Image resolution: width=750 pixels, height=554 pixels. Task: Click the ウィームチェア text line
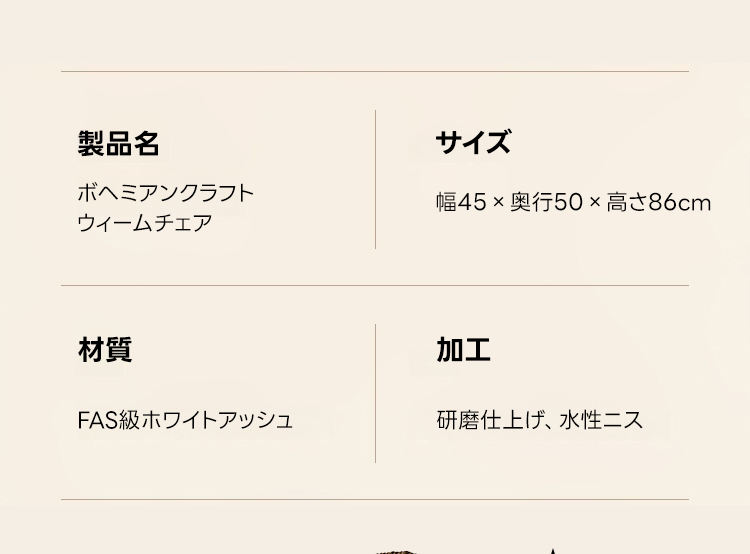[145, 223]
